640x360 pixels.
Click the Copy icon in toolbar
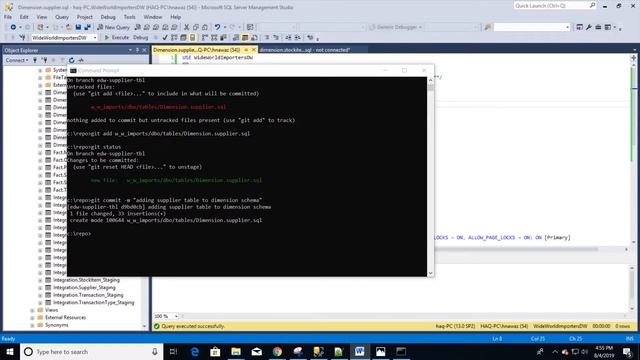pyautogui.click(x=196, y=27)
